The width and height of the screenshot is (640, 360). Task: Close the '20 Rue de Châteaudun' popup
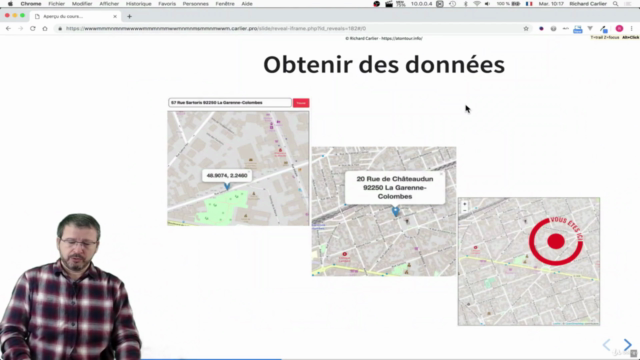[441, 174]
